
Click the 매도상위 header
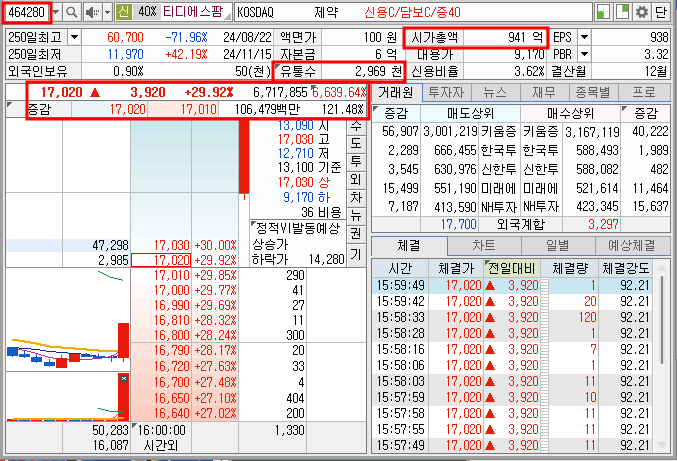click(470, 114)
